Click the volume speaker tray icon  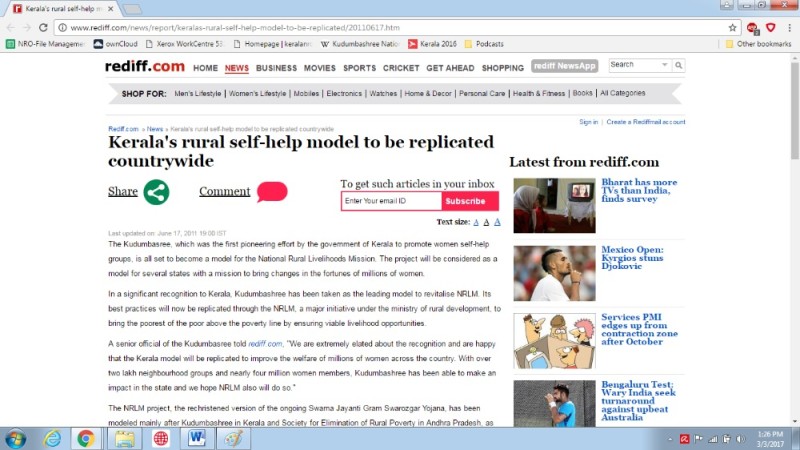click(x=741, y=439)
